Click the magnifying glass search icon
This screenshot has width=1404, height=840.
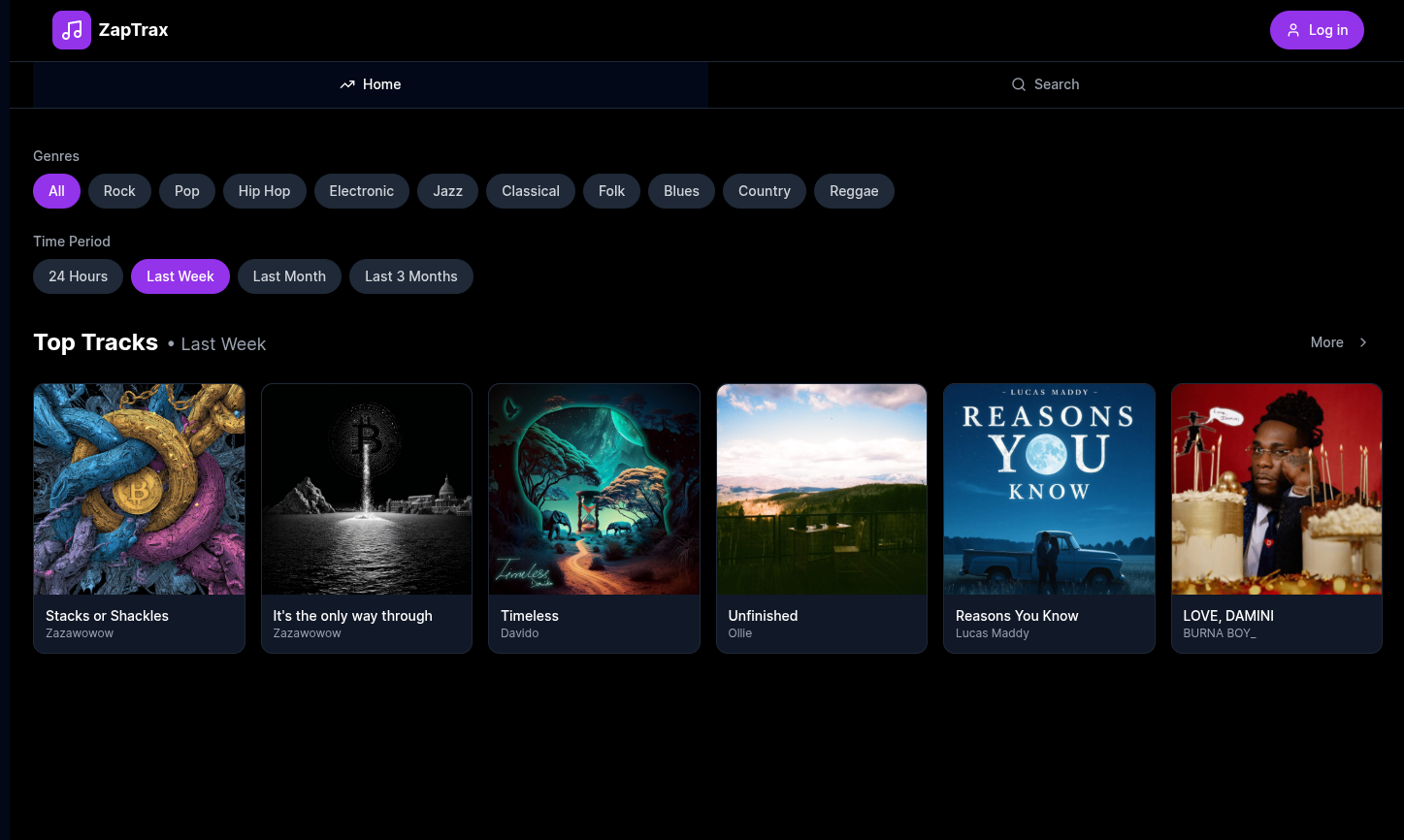coord(1019,84)
